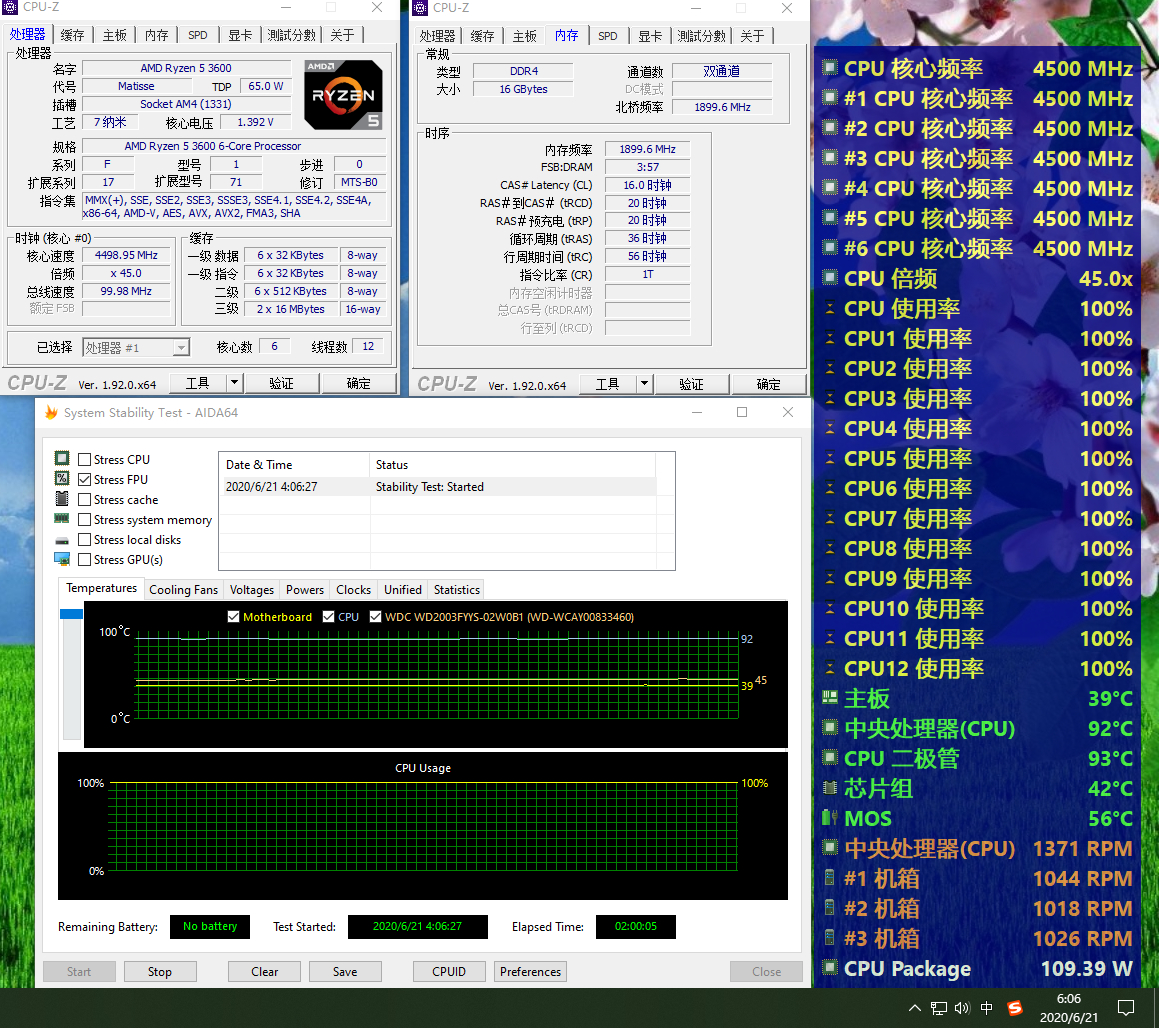The image size is (1159, 1028).
Task: Click the Stress cache icon
Action: (62, 499)
